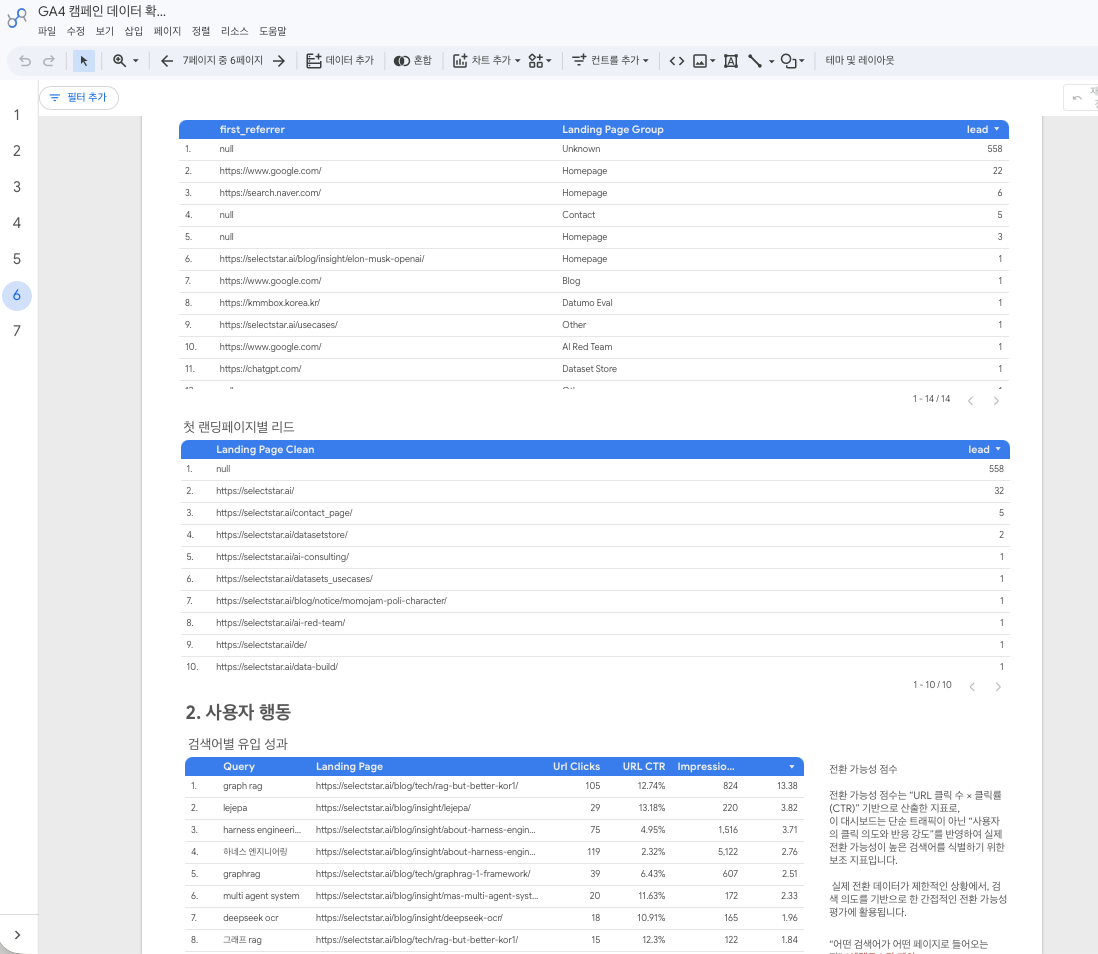Expand the zoom level dropdown arrow
The image size is (1098, 954).
(136, 61)
